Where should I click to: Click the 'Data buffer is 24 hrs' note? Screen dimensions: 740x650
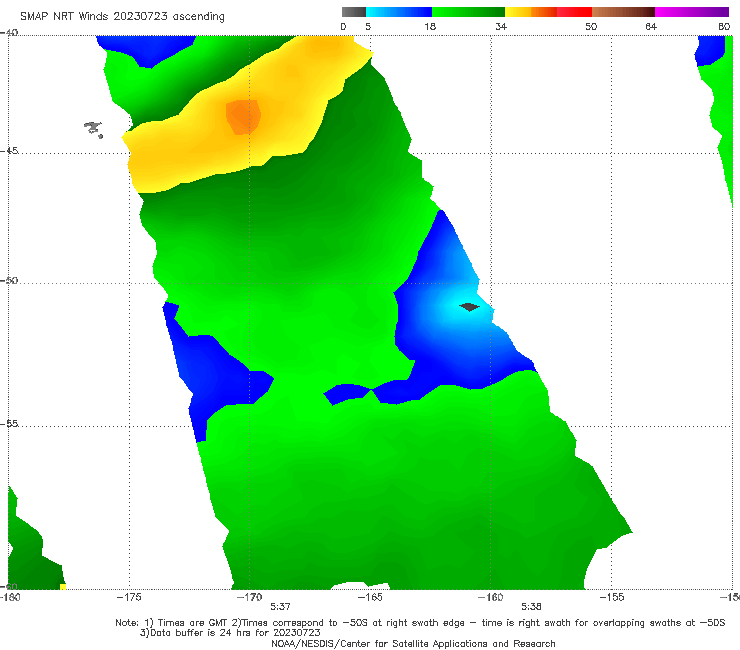(230, 633)
